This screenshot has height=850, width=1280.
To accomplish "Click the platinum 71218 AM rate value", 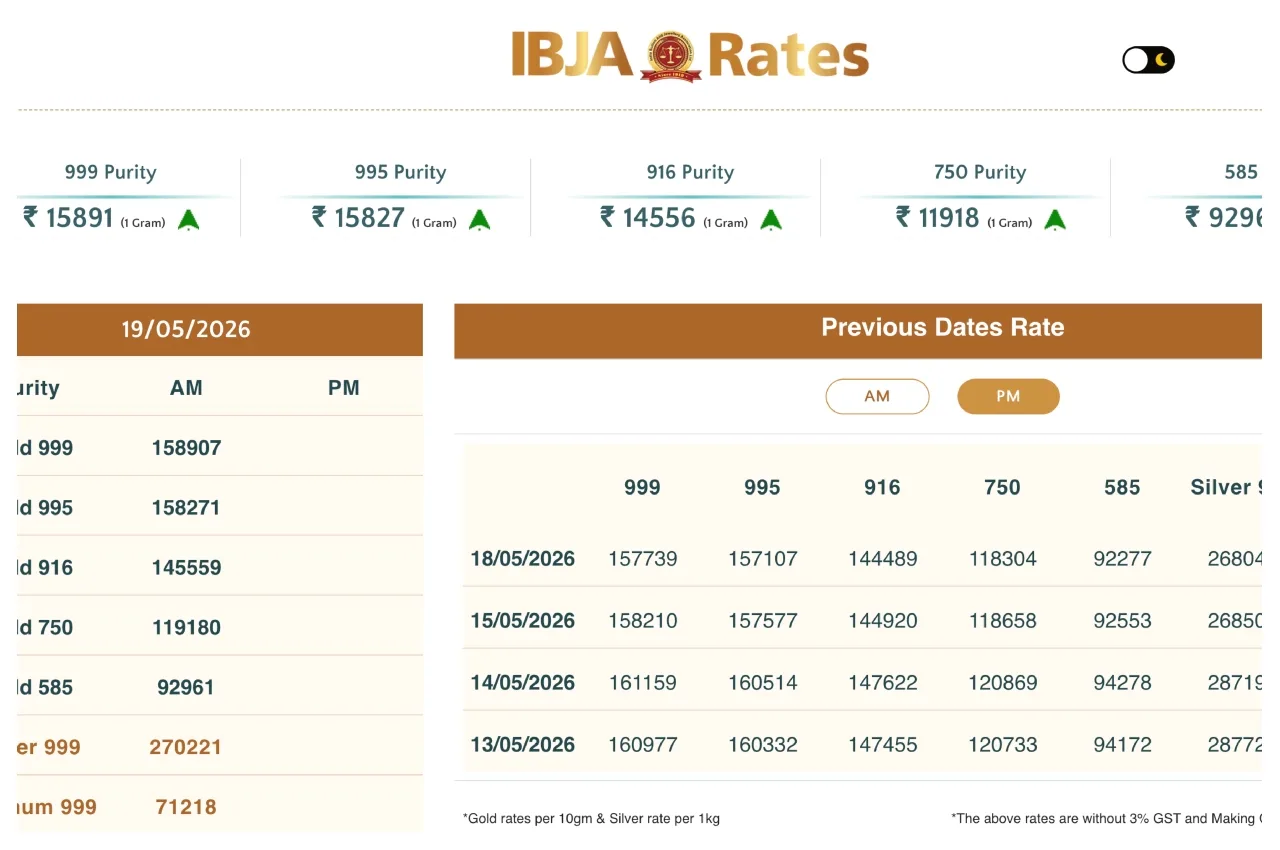I will pyautogui.click(x=186, y=807).
